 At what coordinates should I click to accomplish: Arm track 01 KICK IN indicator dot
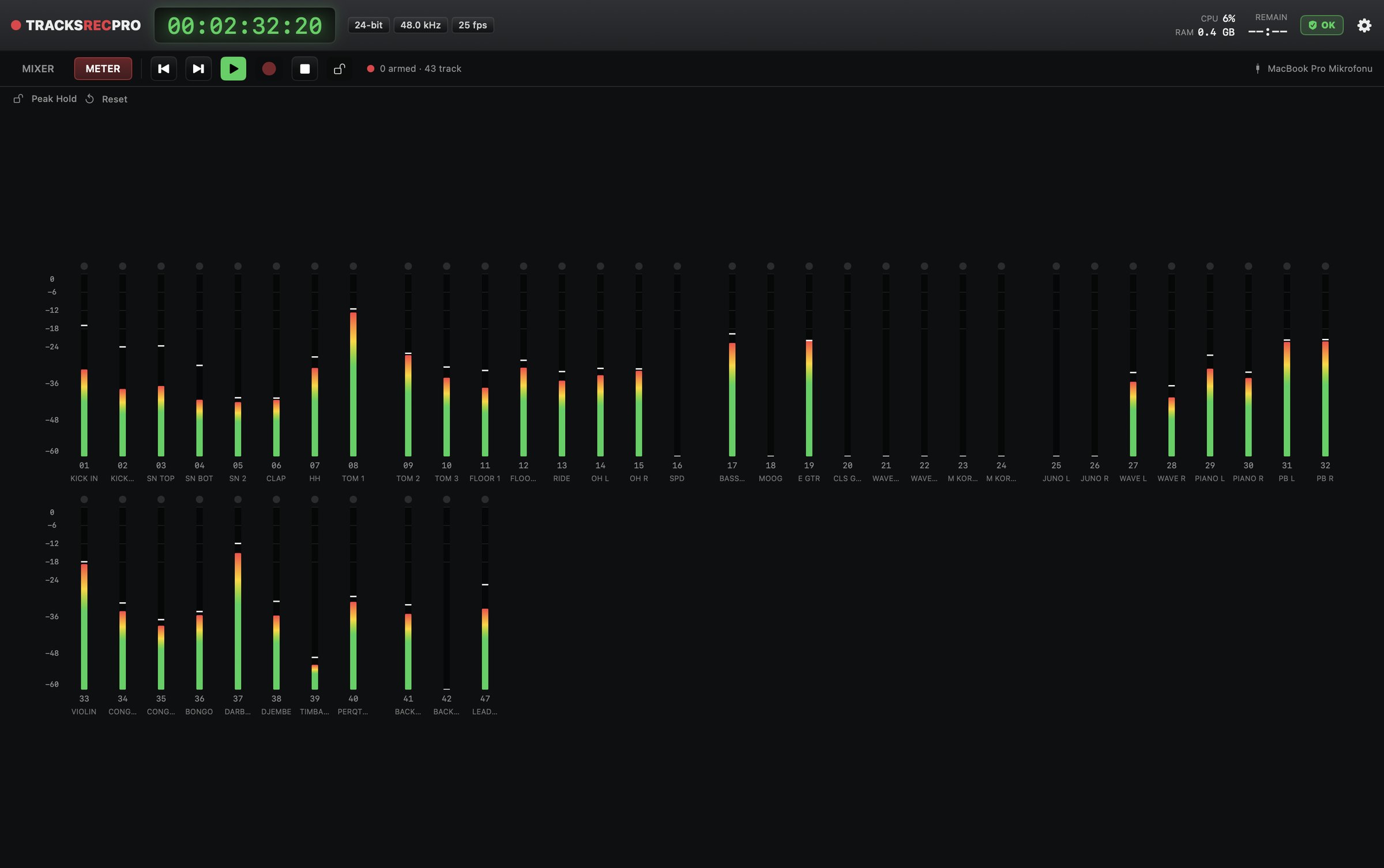pos(84,266)
